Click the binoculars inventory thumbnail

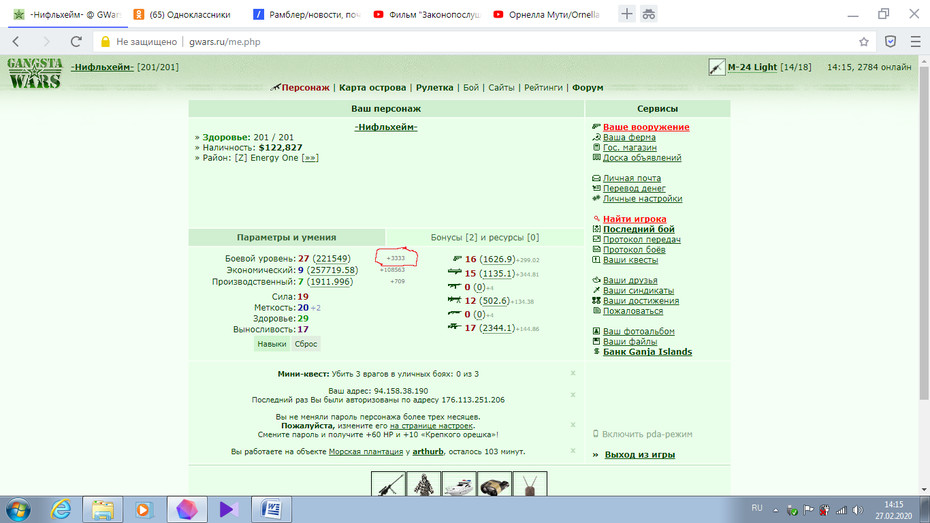494,484
